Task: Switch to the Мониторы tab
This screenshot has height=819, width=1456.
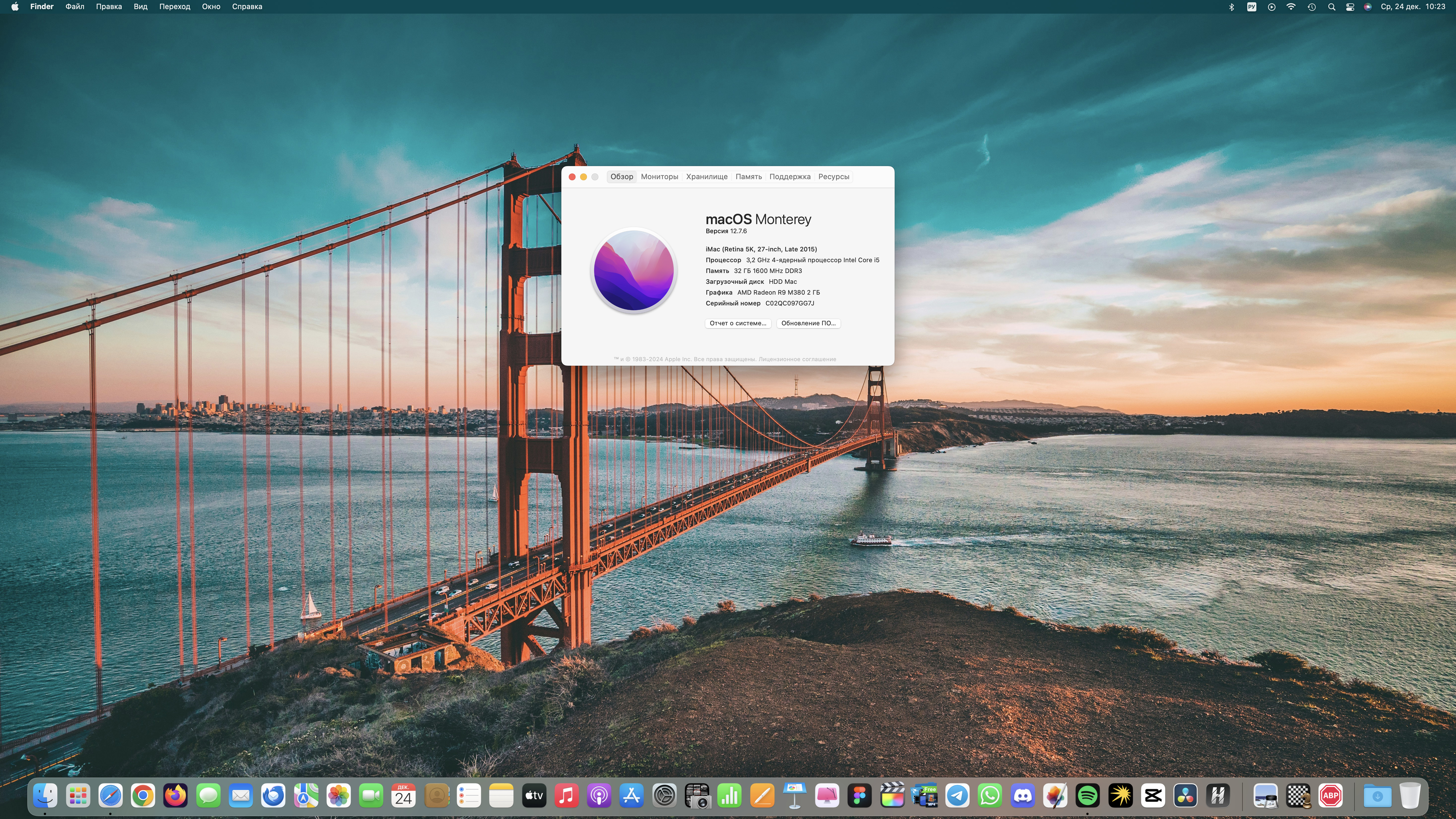Action: [x=659, y=177]
